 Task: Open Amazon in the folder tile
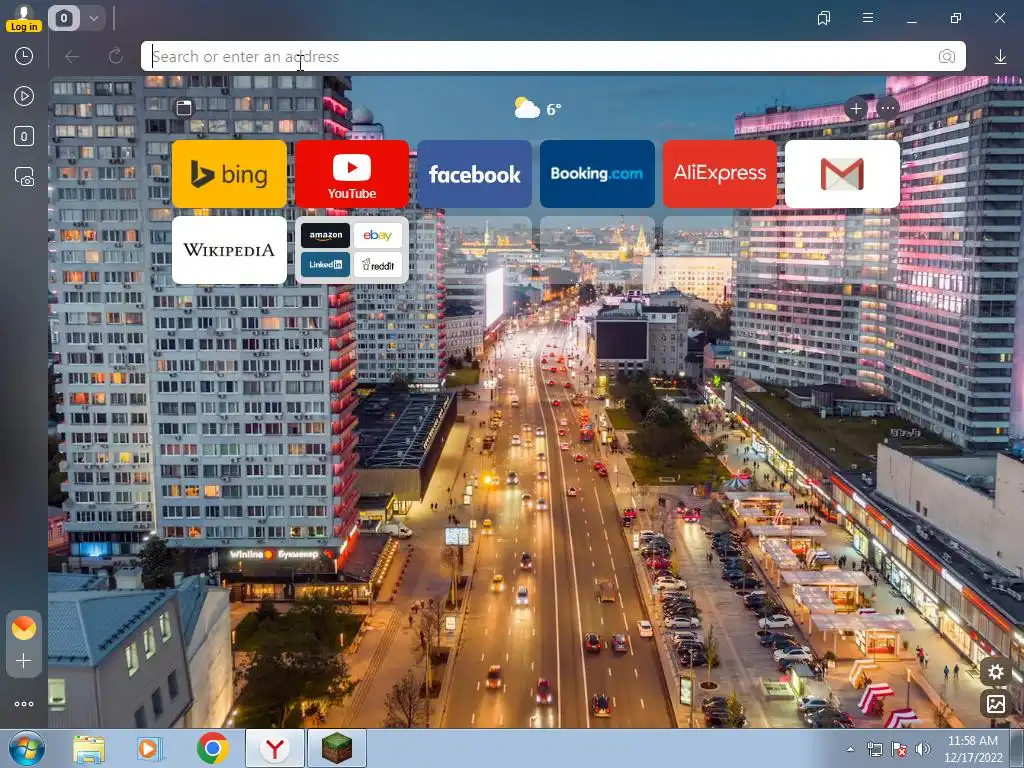pos(325,235)
